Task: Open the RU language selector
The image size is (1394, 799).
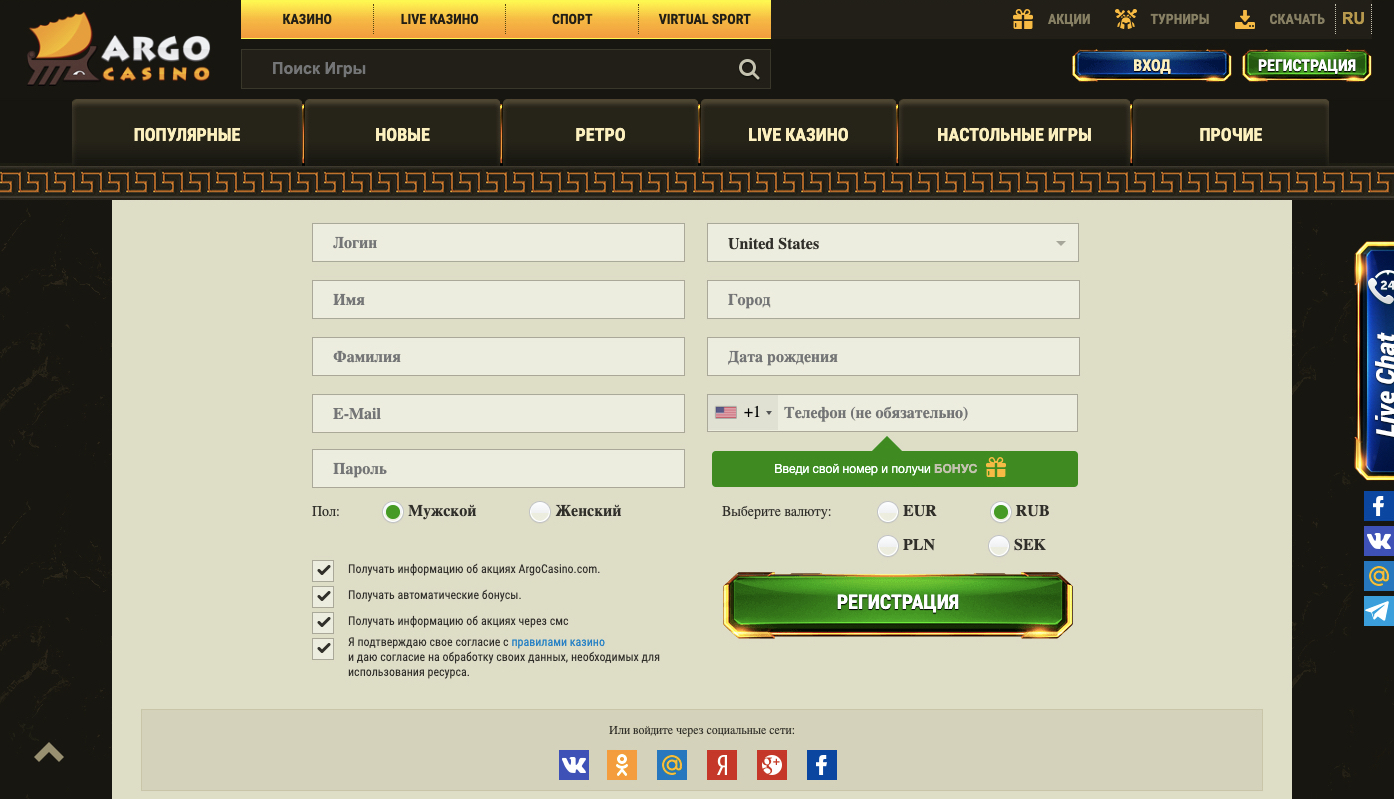Action: click(x=1352, y=19)
